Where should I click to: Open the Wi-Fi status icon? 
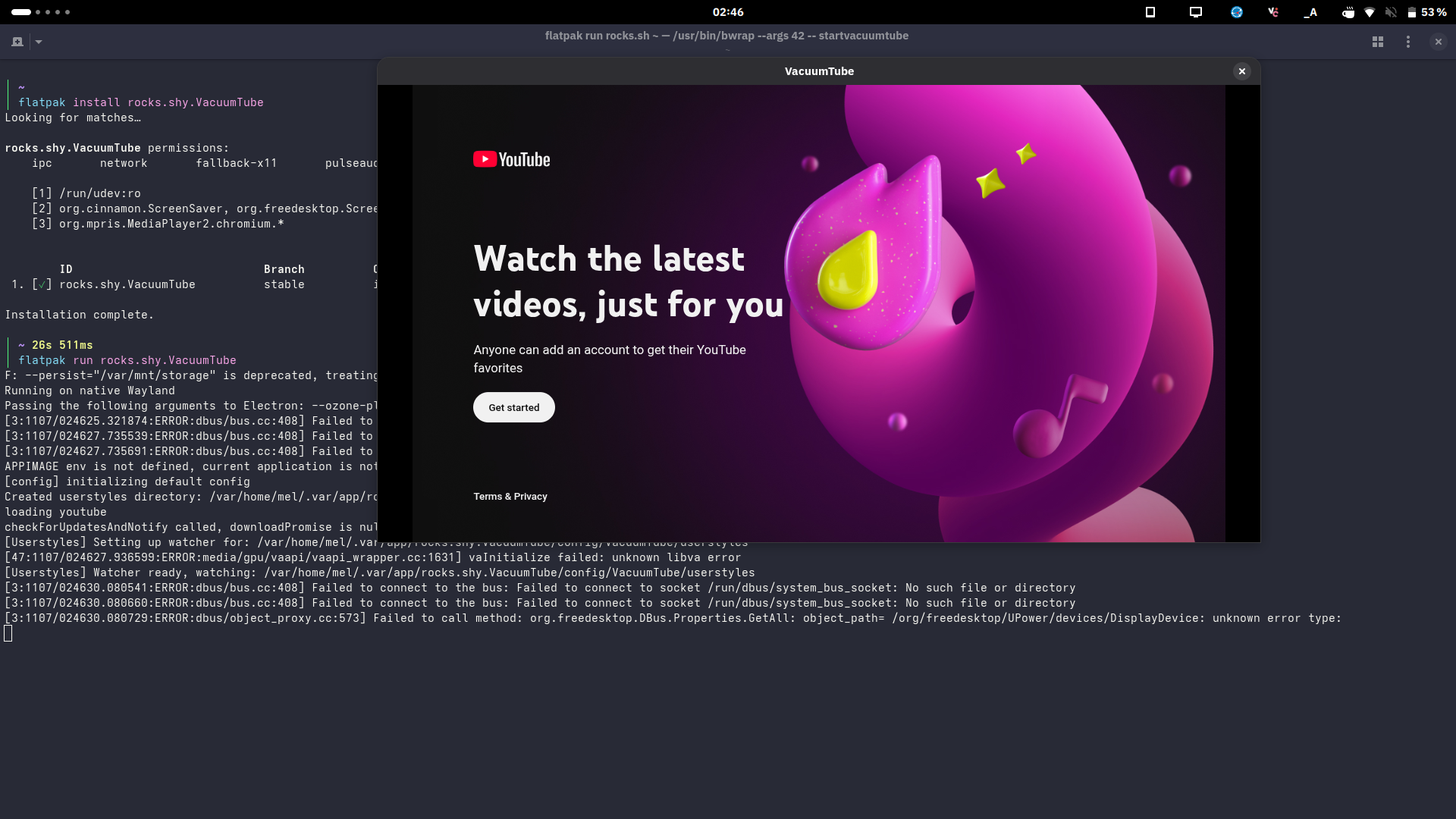click(1370, 12)
